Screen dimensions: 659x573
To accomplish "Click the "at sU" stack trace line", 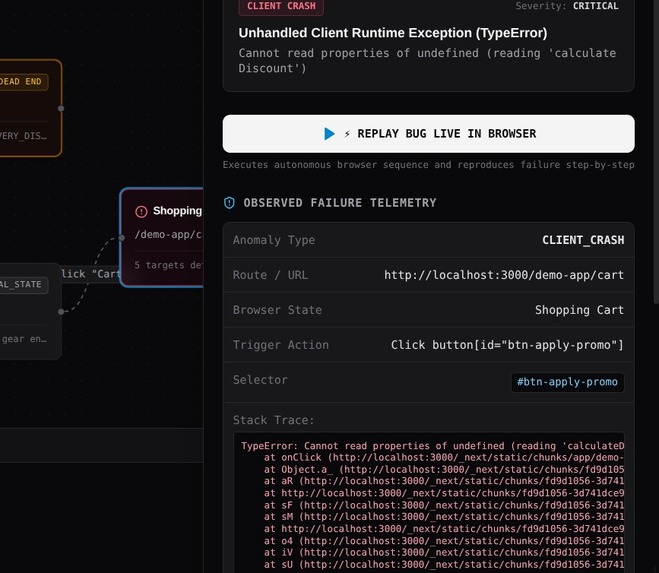I will (444, 564).
